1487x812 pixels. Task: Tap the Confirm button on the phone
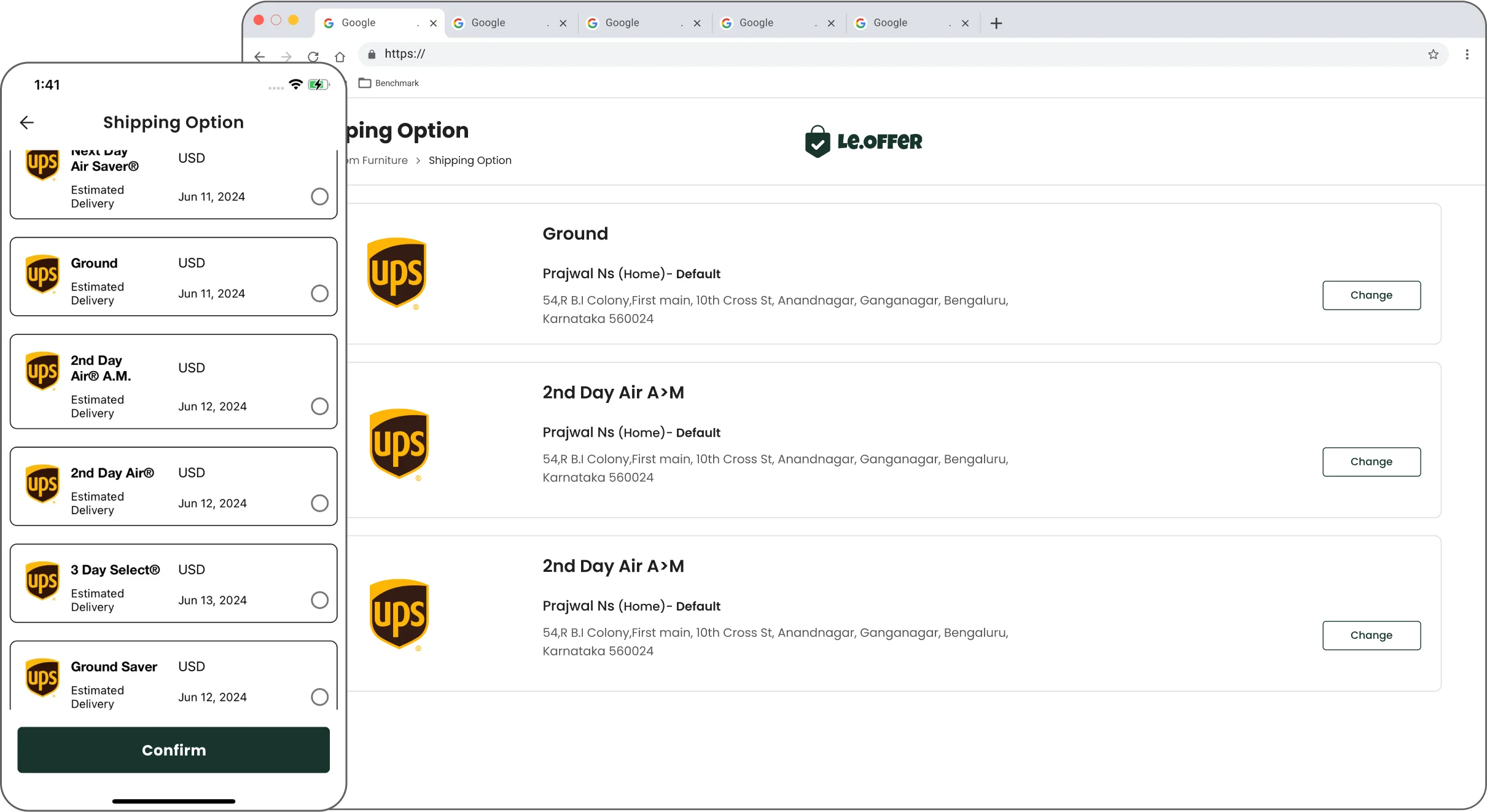click(173, 750)
